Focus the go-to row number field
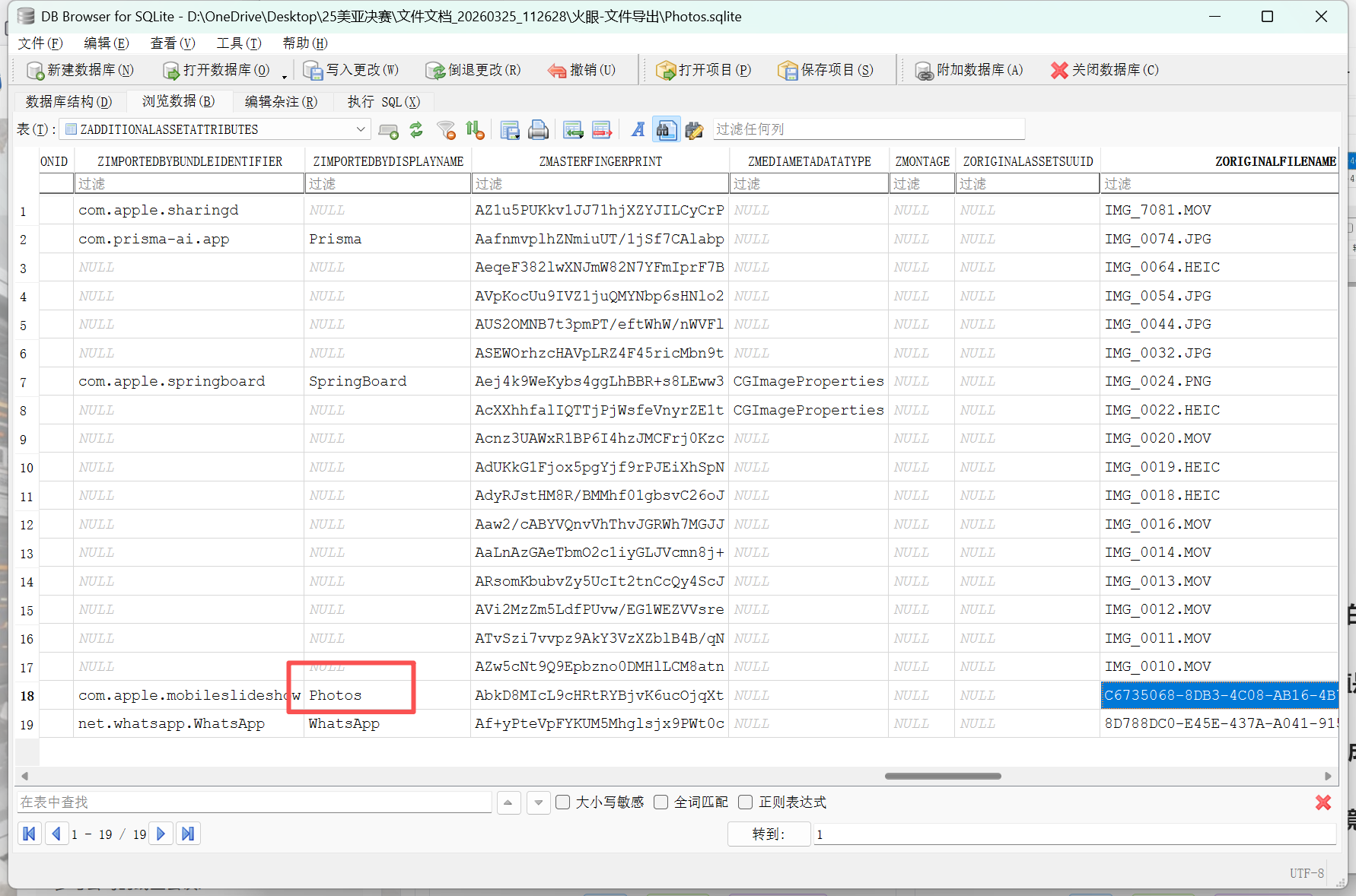The image size is (1356, 896). (1074, 834)
